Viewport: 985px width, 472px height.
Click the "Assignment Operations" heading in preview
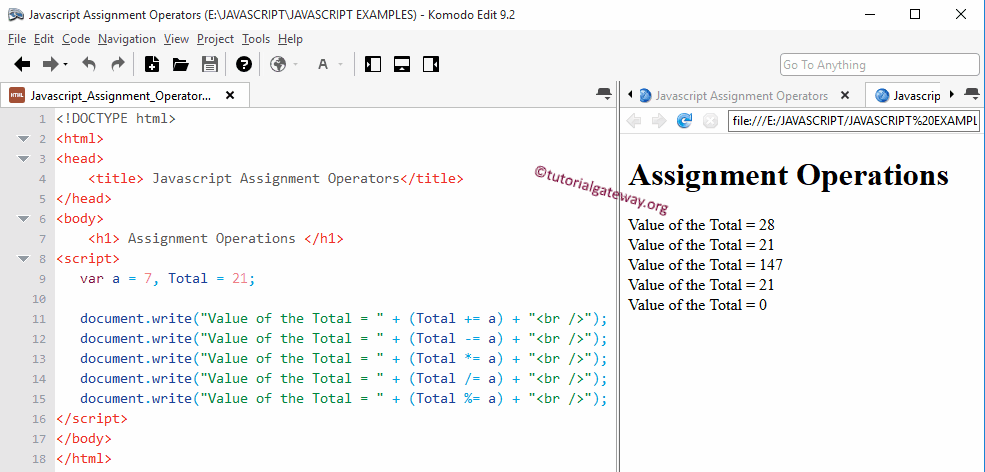tap(788, 175)
